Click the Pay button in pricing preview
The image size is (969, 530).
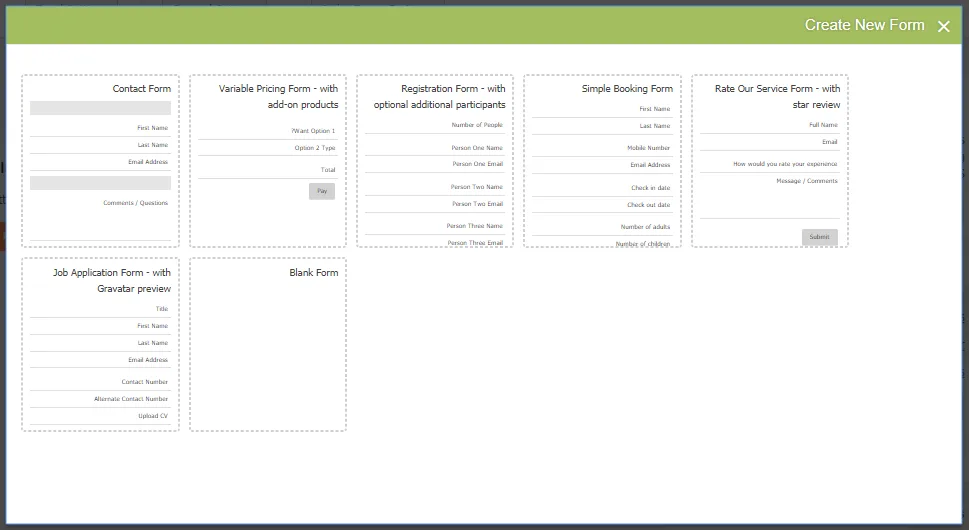(322, 191)
